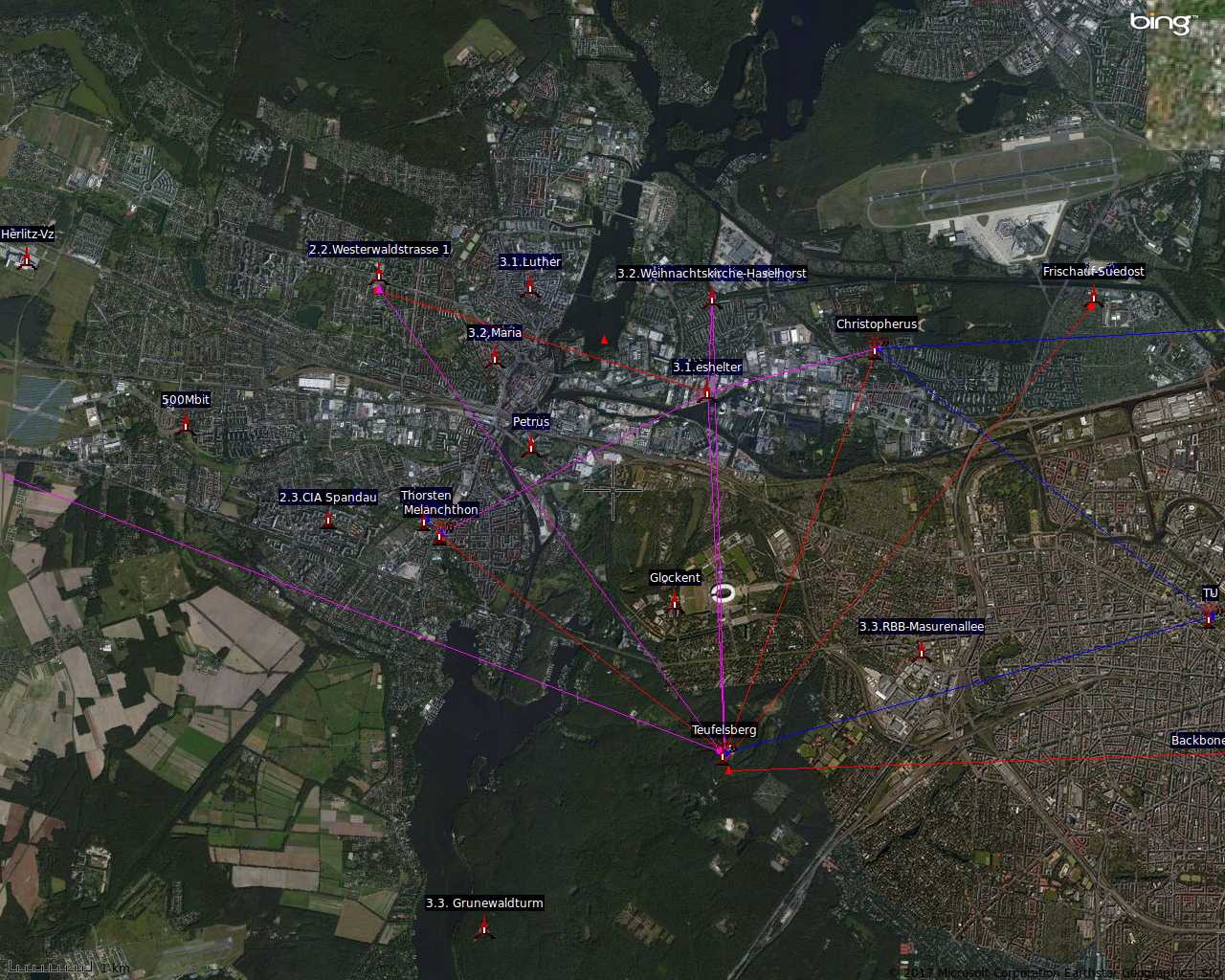Click the Backbone label at right edge
Viewport: 1225px width, 980px height.
tap(1197, 741)
